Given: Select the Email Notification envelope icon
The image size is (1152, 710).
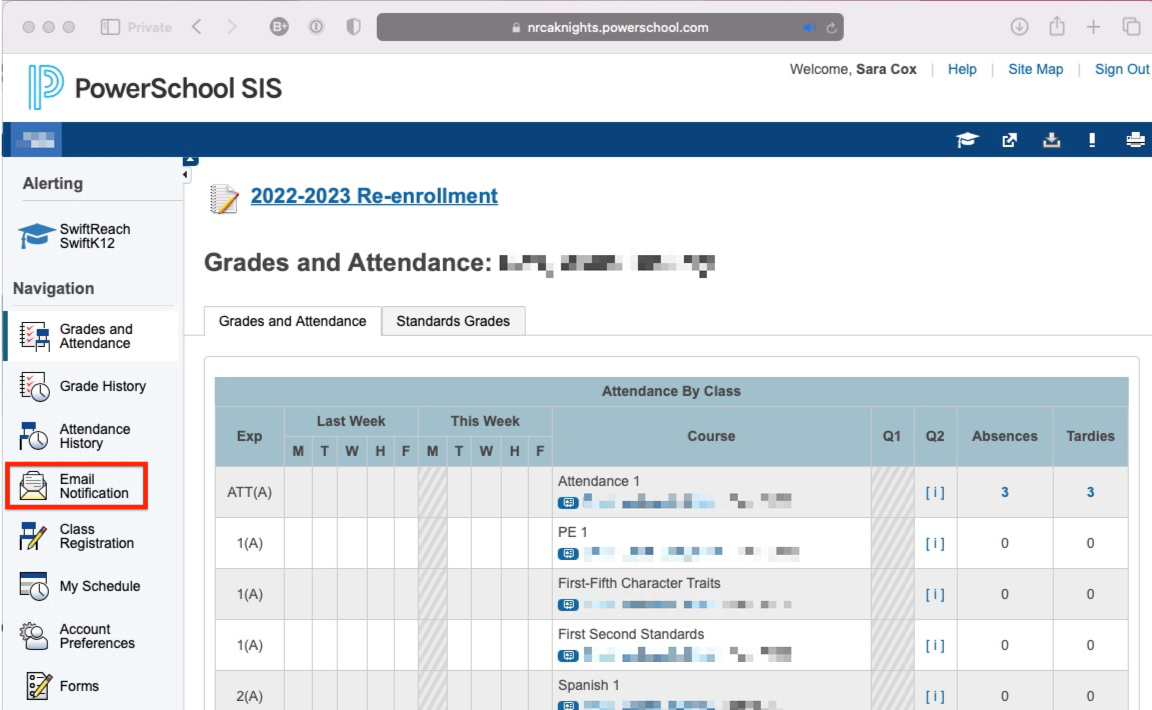Looking at the screenshot, I should [33, 486].
